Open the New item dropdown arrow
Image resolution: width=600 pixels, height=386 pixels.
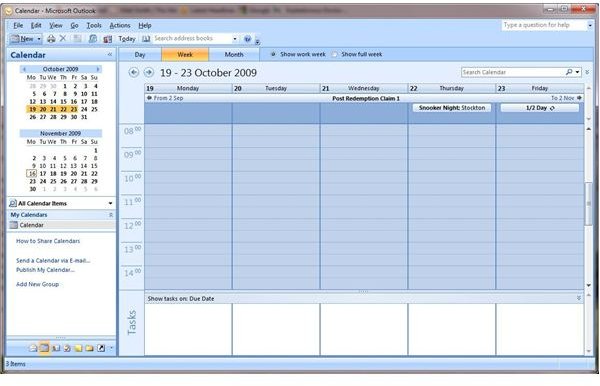click(39, 39)
